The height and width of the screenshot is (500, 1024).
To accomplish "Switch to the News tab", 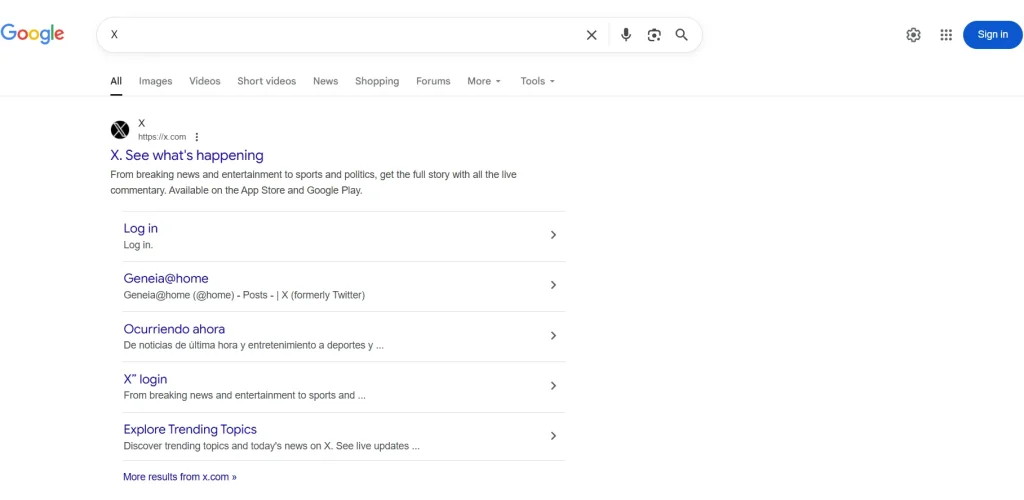I will click(325, 81).
